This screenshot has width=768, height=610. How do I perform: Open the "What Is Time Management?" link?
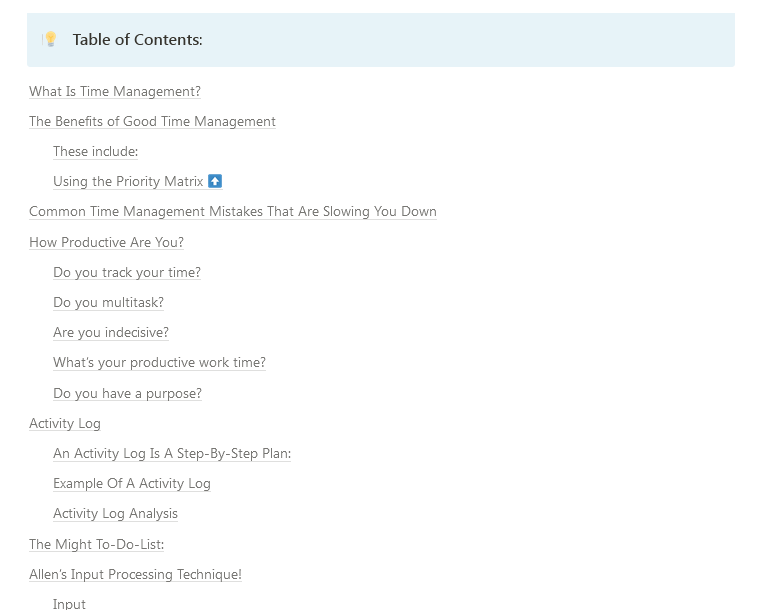(115, 92)
